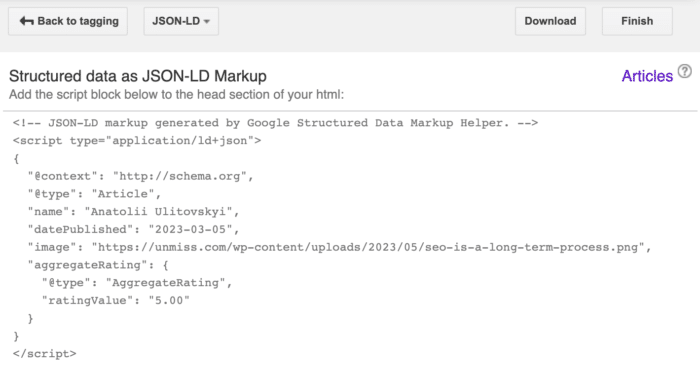Expand the JSON-LD format dropdown
700x373 pixels.
pyautogui.click(x=181, y=21)
